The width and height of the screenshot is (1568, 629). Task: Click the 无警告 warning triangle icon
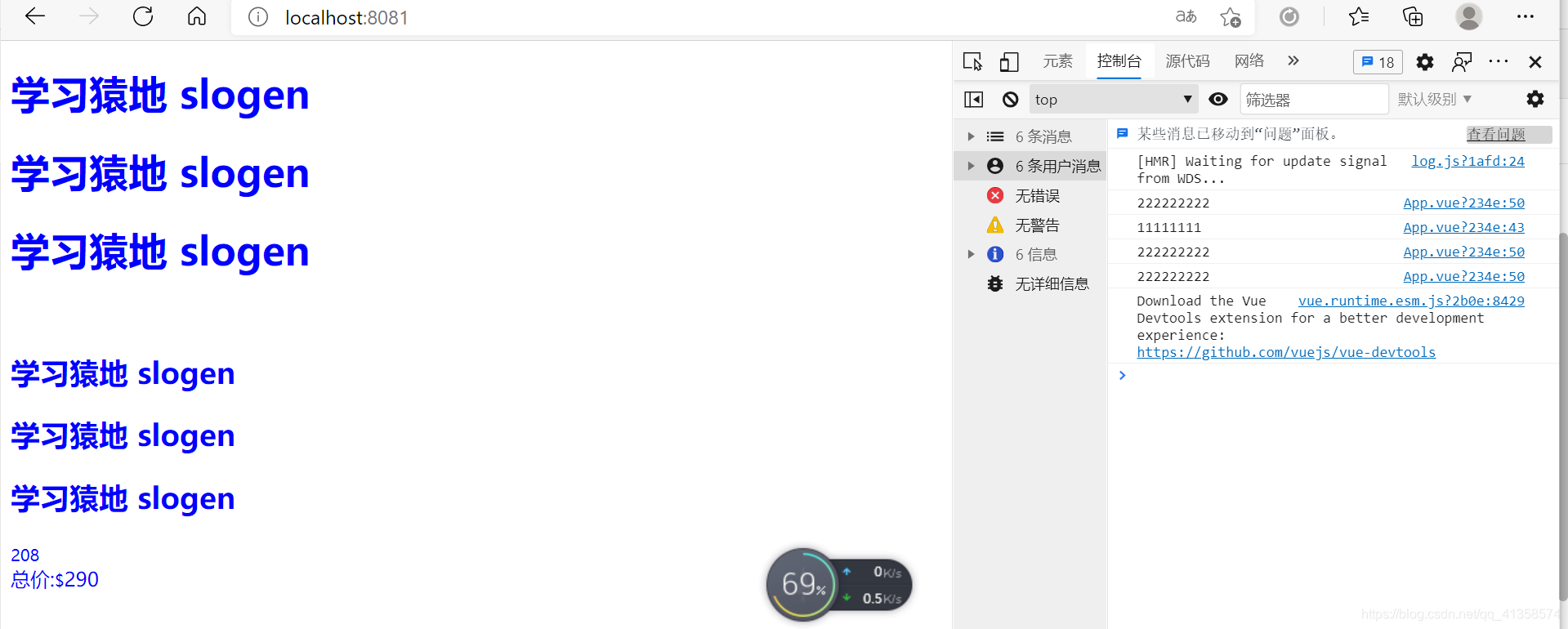coord(995,225)
